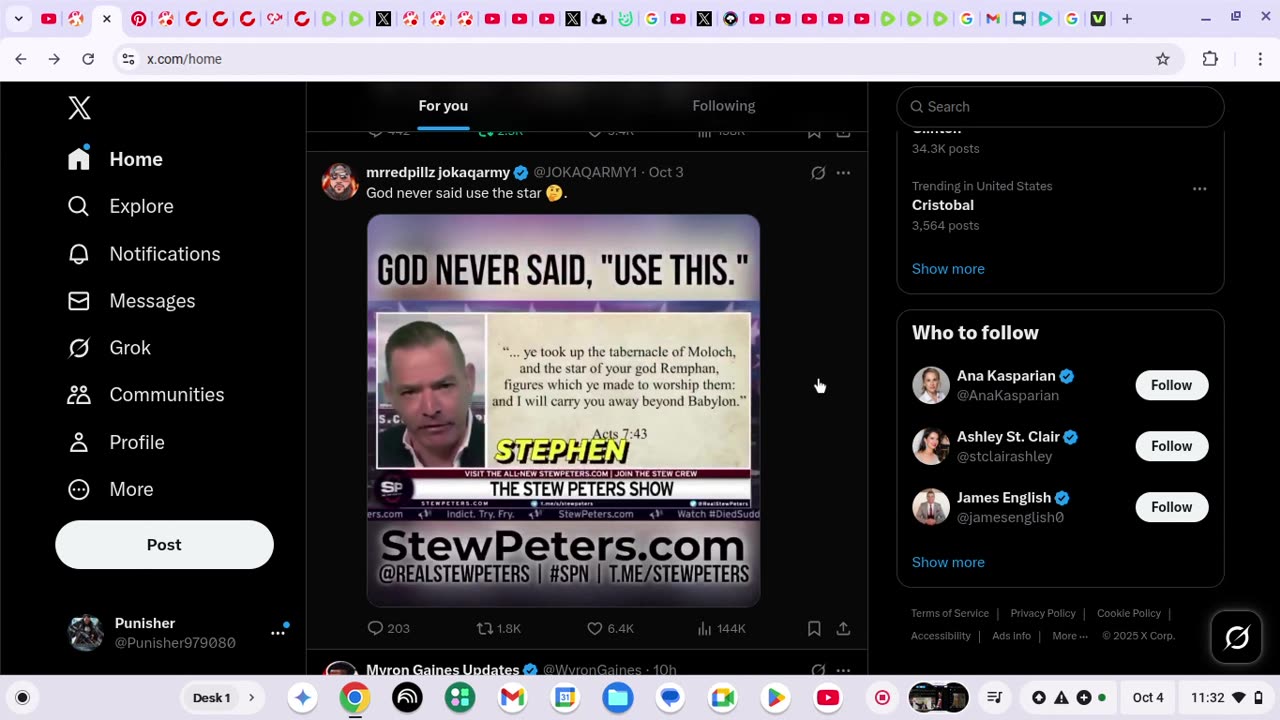The height and width of the screenshot is (720, 1280).
Task: Open James English avatar
Action: pyautogui.click(x=931, y=507)
